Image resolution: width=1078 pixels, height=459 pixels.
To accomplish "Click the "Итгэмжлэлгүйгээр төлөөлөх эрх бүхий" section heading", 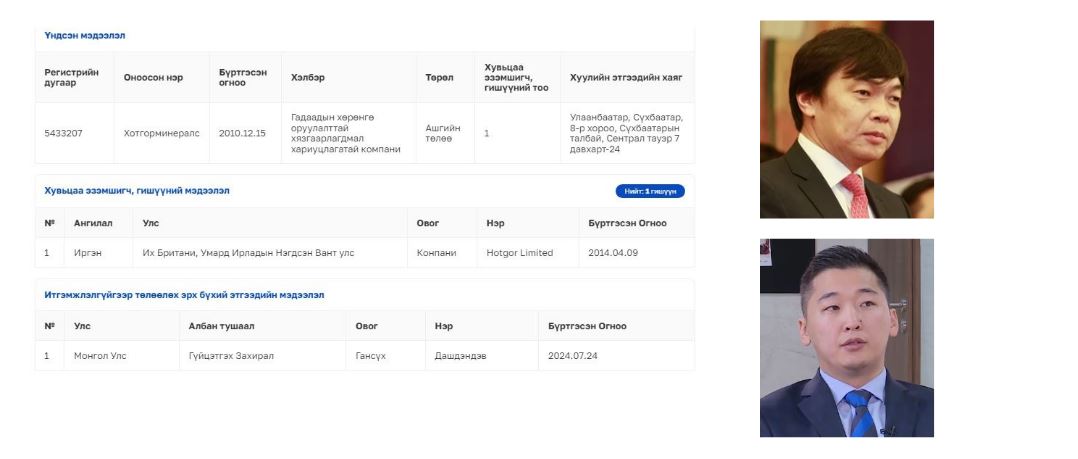I will point(184,295).
